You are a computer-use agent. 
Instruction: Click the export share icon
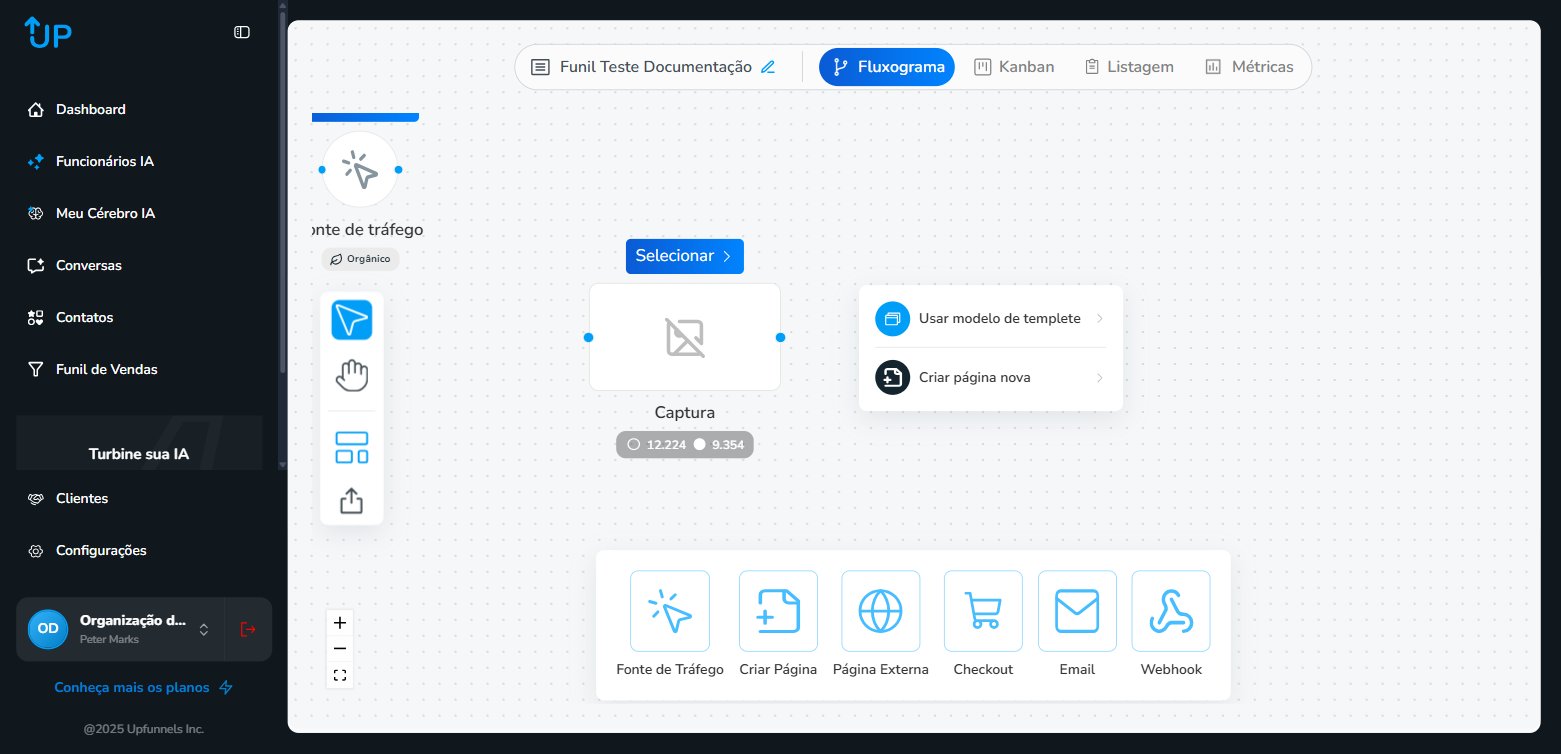(x=351, y=500)
